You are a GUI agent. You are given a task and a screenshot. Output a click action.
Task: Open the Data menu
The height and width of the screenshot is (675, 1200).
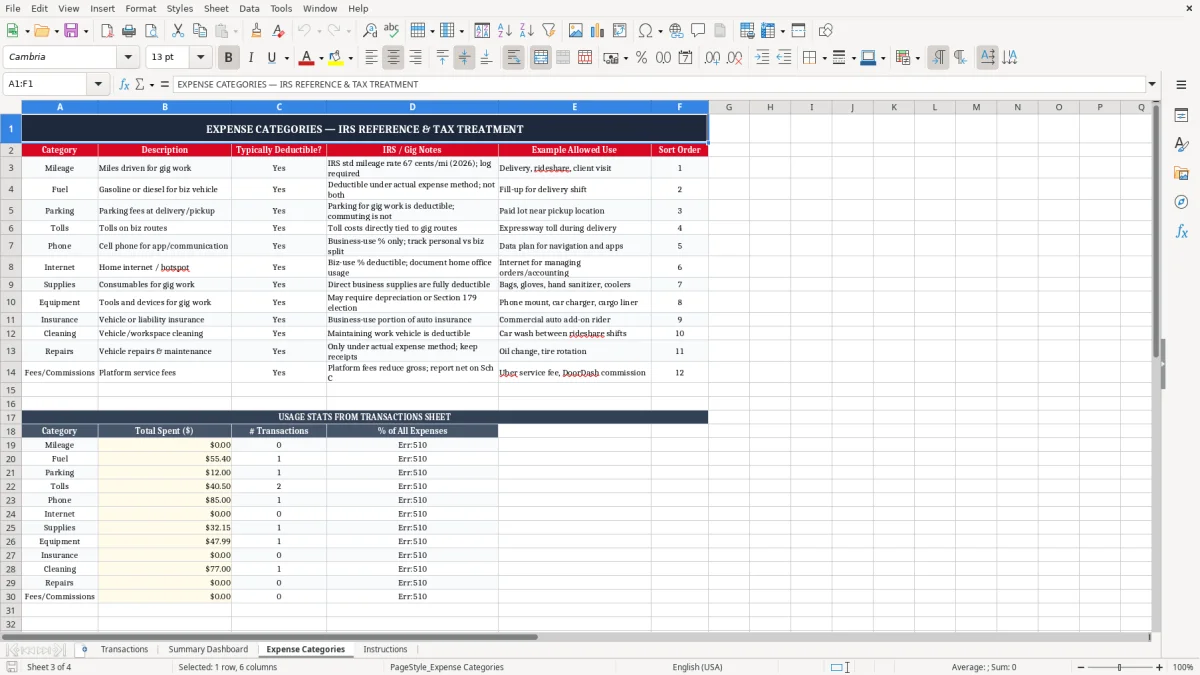(x=249, y=8)
